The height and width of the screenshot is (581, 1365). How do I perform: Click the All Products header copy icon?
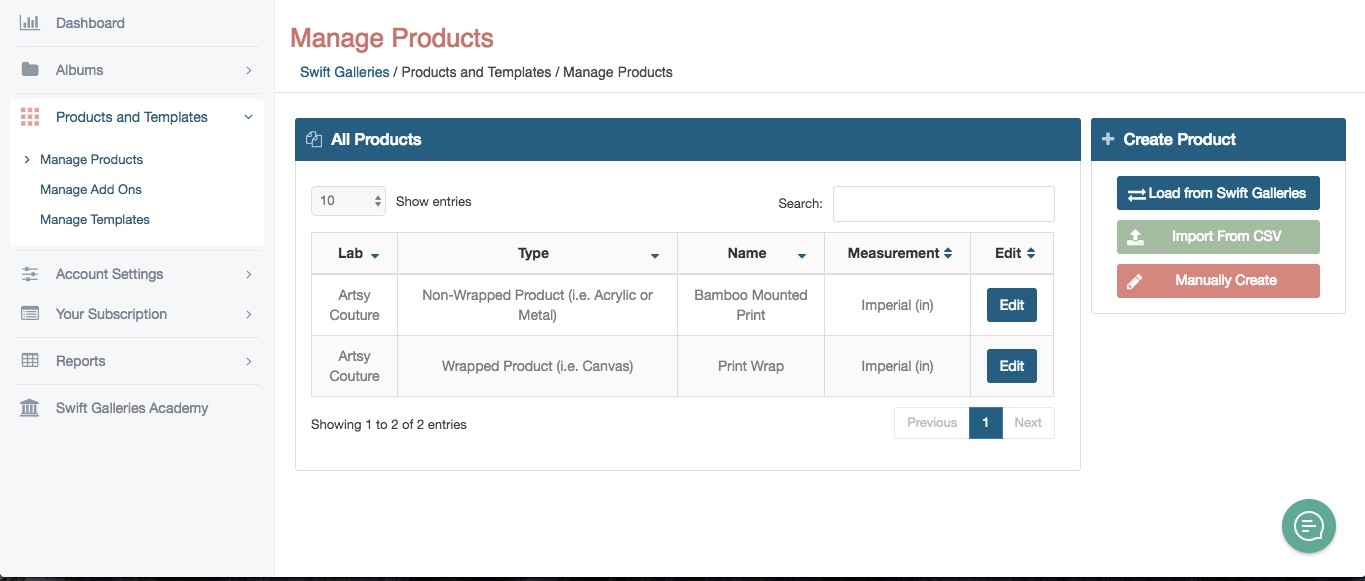314,140
